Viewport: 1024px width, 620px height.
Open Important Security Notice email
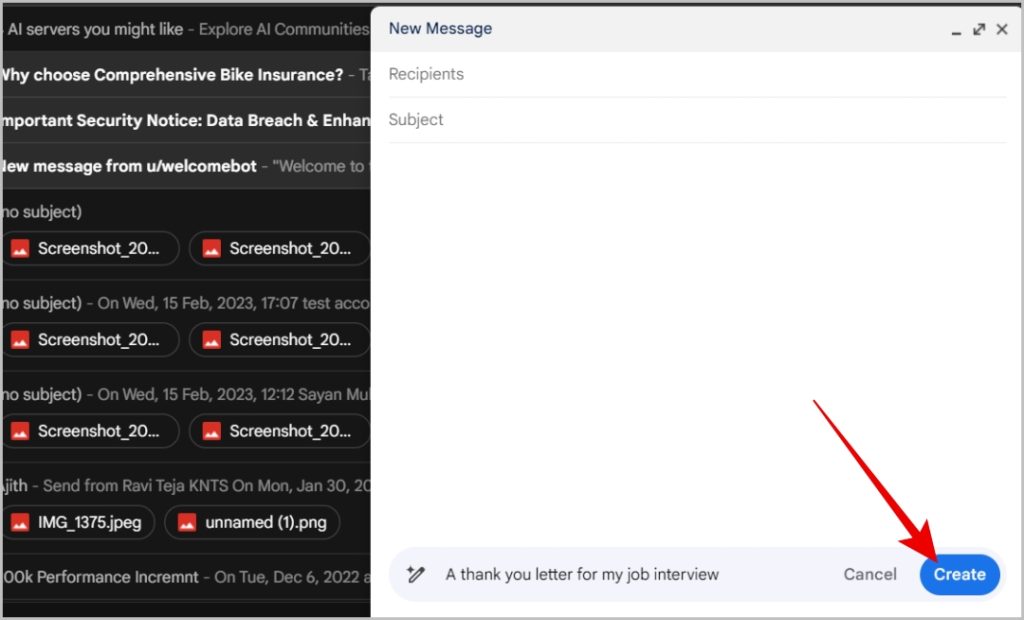pos(186,120)
